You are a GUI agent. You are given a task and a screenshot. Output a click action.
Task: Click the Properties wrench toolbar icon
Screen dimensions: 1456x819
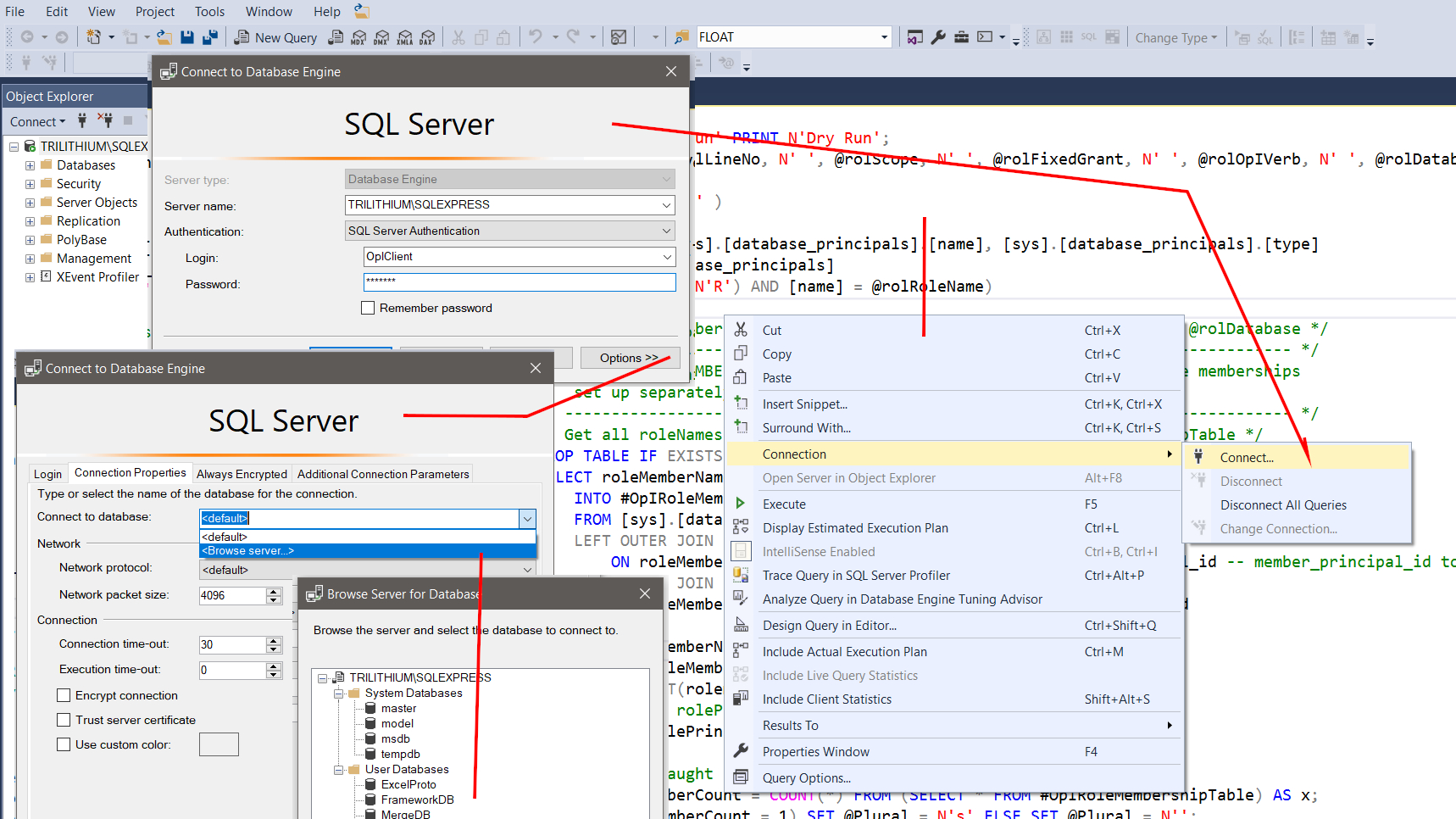coord(938,37)
